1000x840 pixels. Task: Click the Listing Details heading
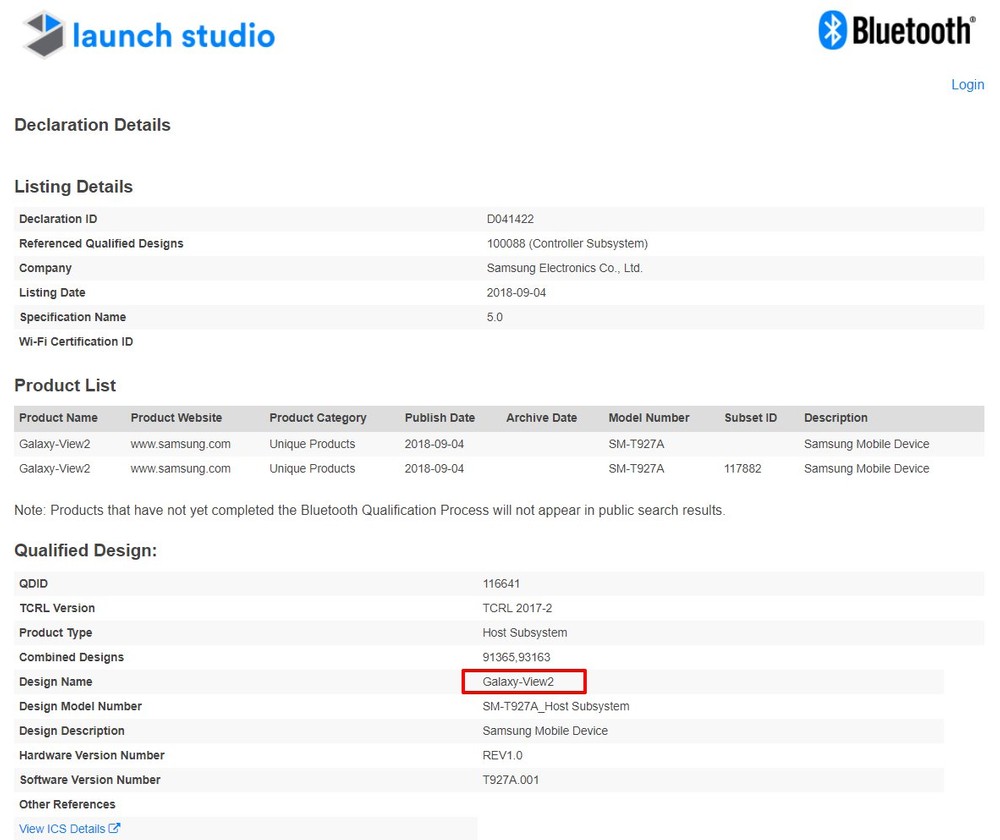click(x=73, y=187)
